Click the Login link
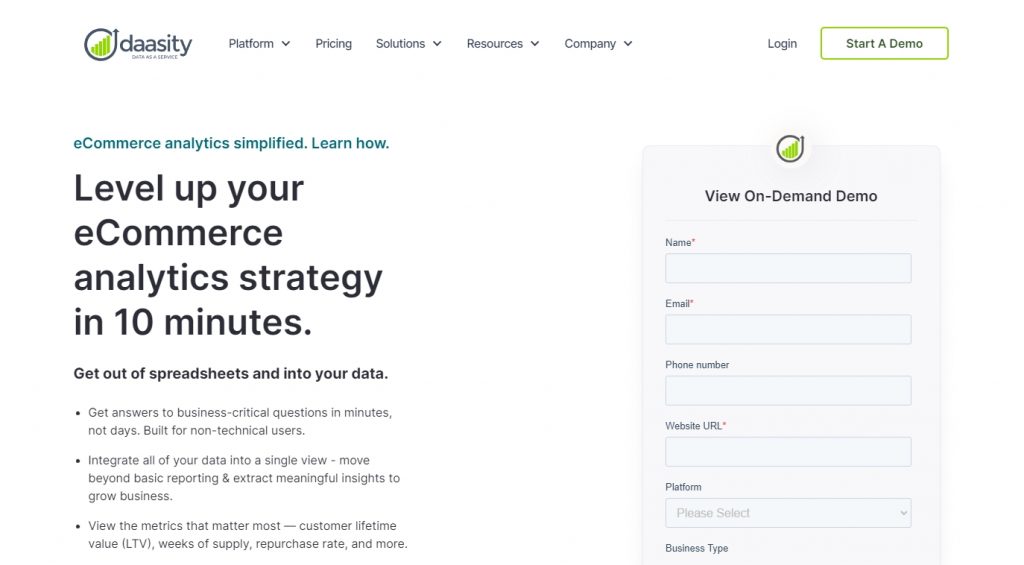The image size is (1024, 565). pos(782,44)
